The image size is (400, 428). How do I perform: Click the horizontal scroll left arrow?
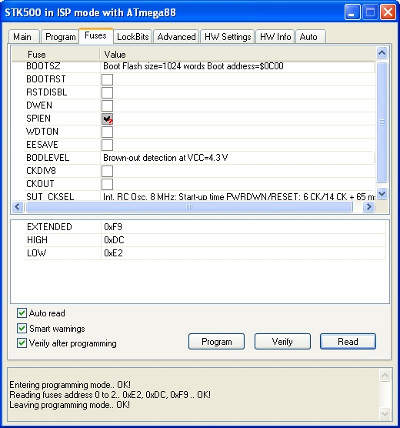point(18,207)
